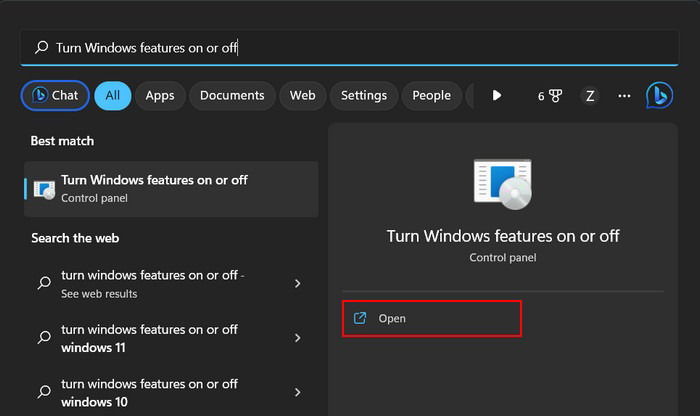
Task: Switch to the Documents filter tab
Action: pos(232,96)
